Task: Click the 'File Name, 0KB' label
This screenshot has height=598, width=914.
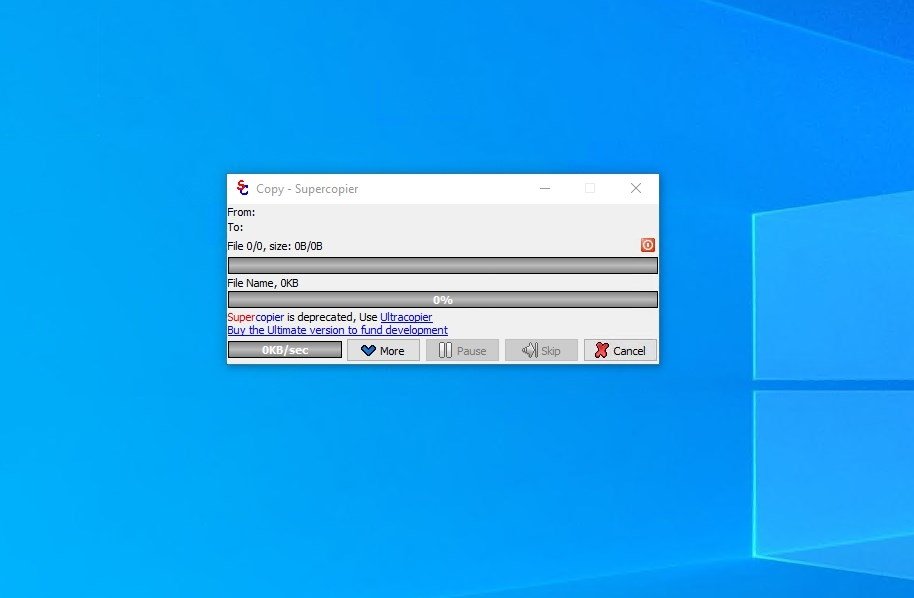Action: (263, 283)
